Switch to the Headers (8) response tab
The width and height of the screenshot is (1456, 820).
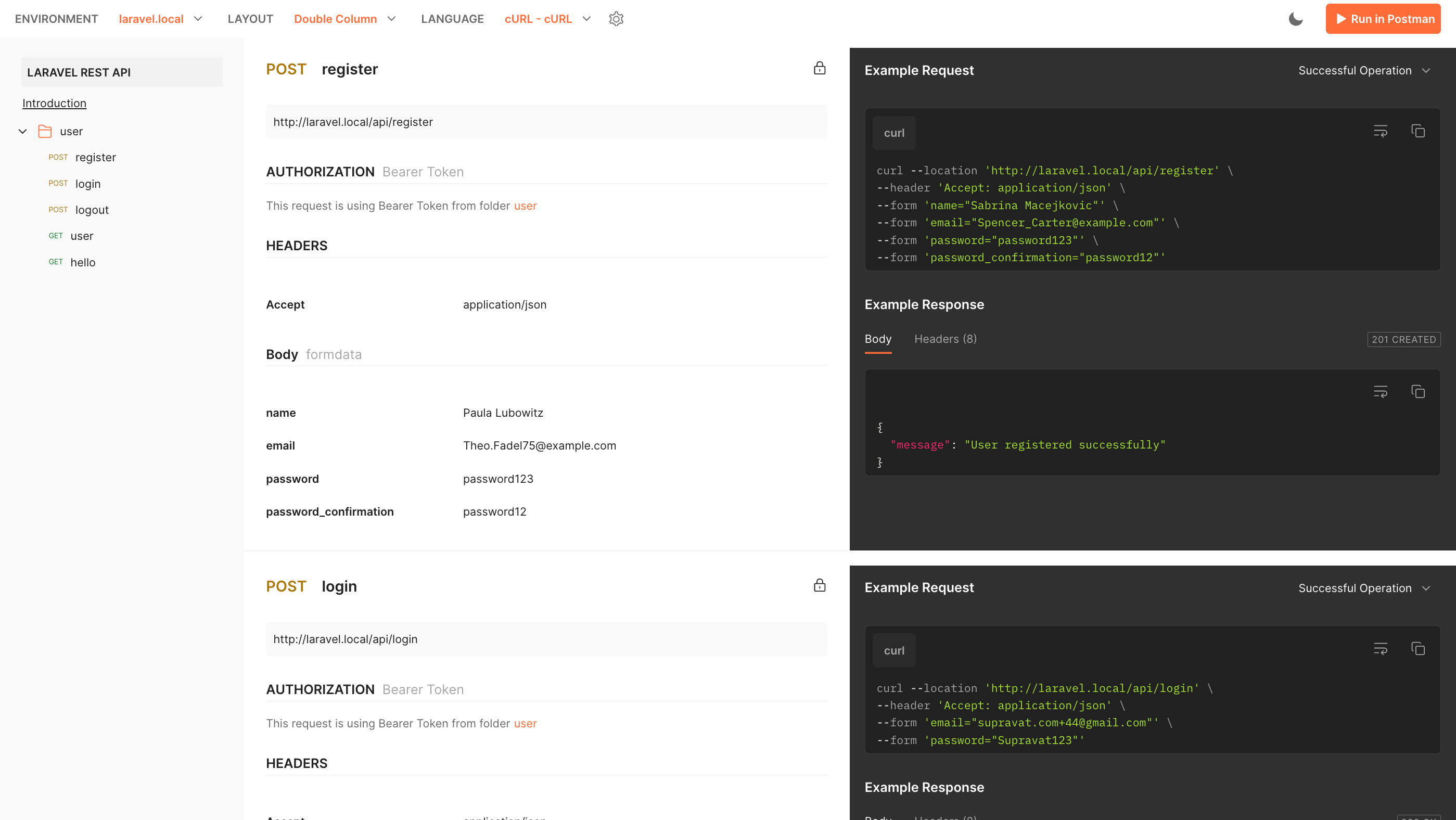click(x=945, y=339)
